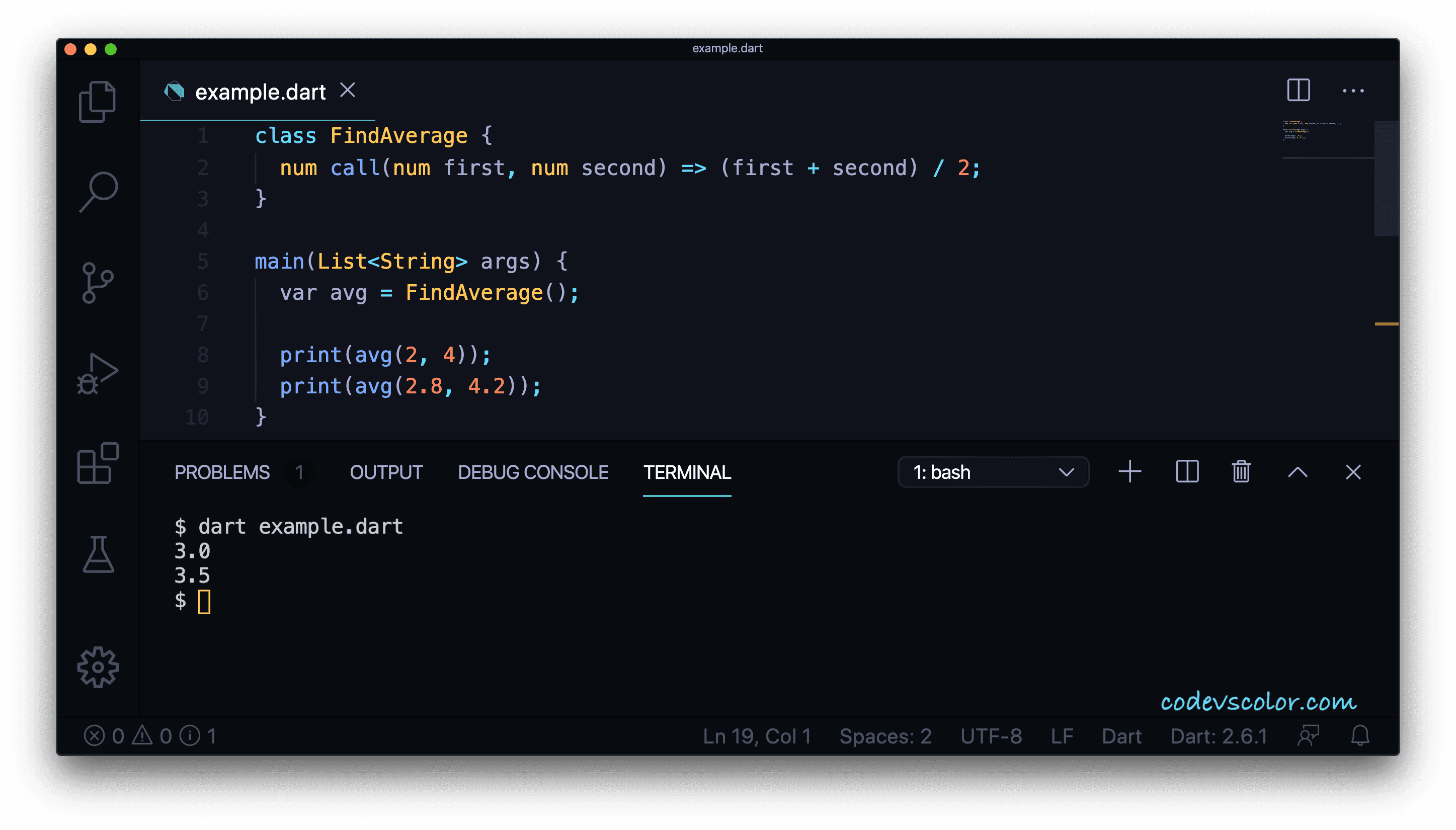This screenshot has width=1456, height=830.
Task: Open the Search view in activity bar
Action: pyautogui.click(x=98, y=192)
